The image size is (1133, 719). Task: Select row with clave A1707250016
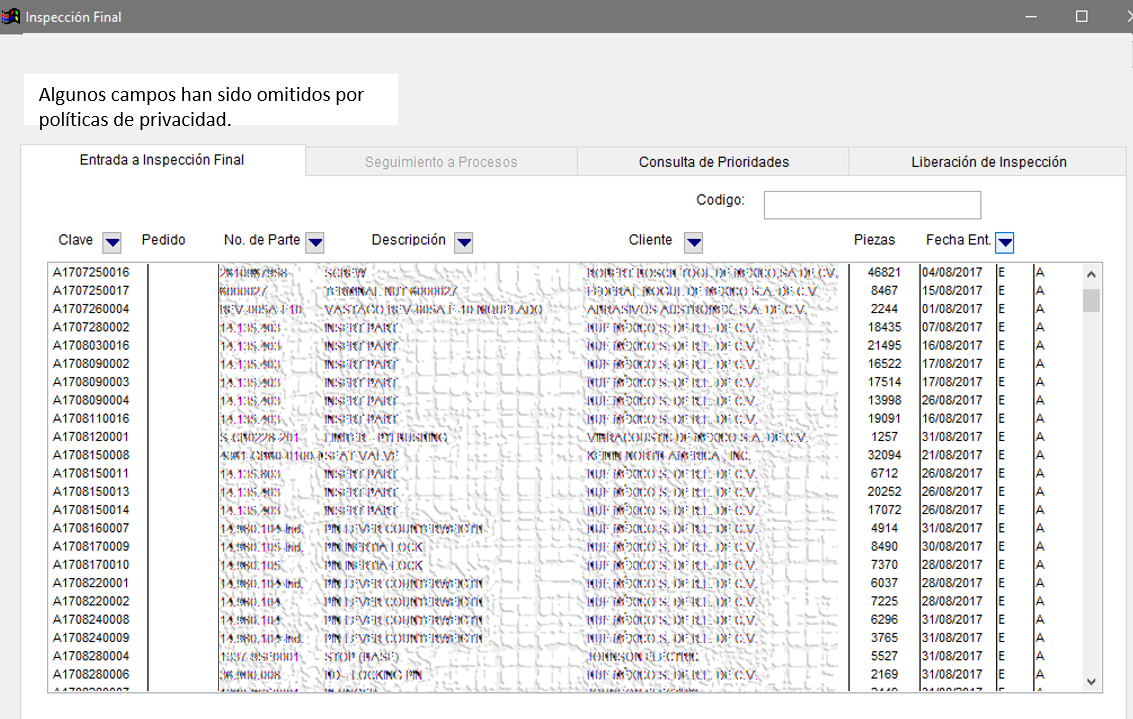click(91, 273)
